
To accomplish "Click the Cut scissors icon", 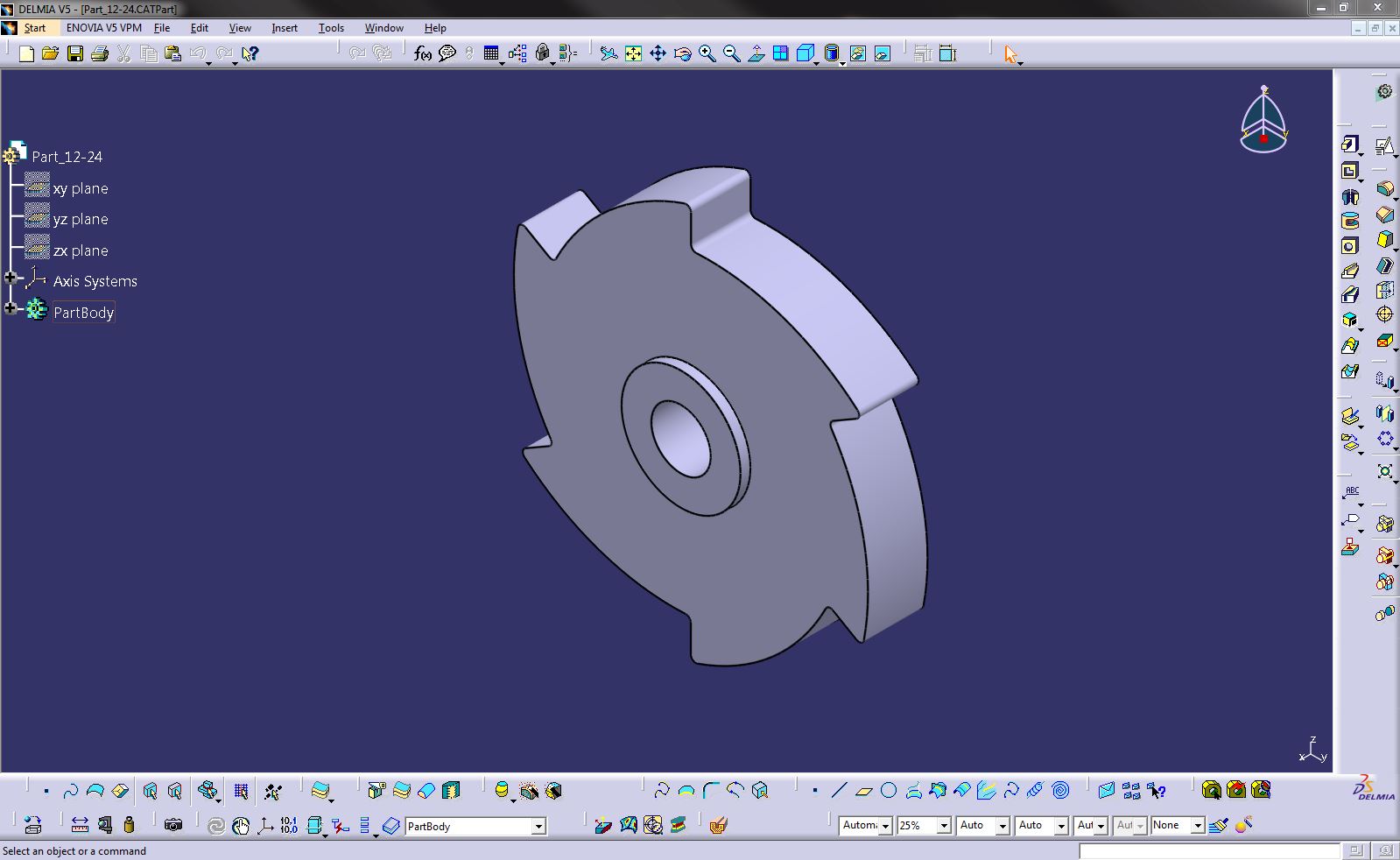I will 124,54.
